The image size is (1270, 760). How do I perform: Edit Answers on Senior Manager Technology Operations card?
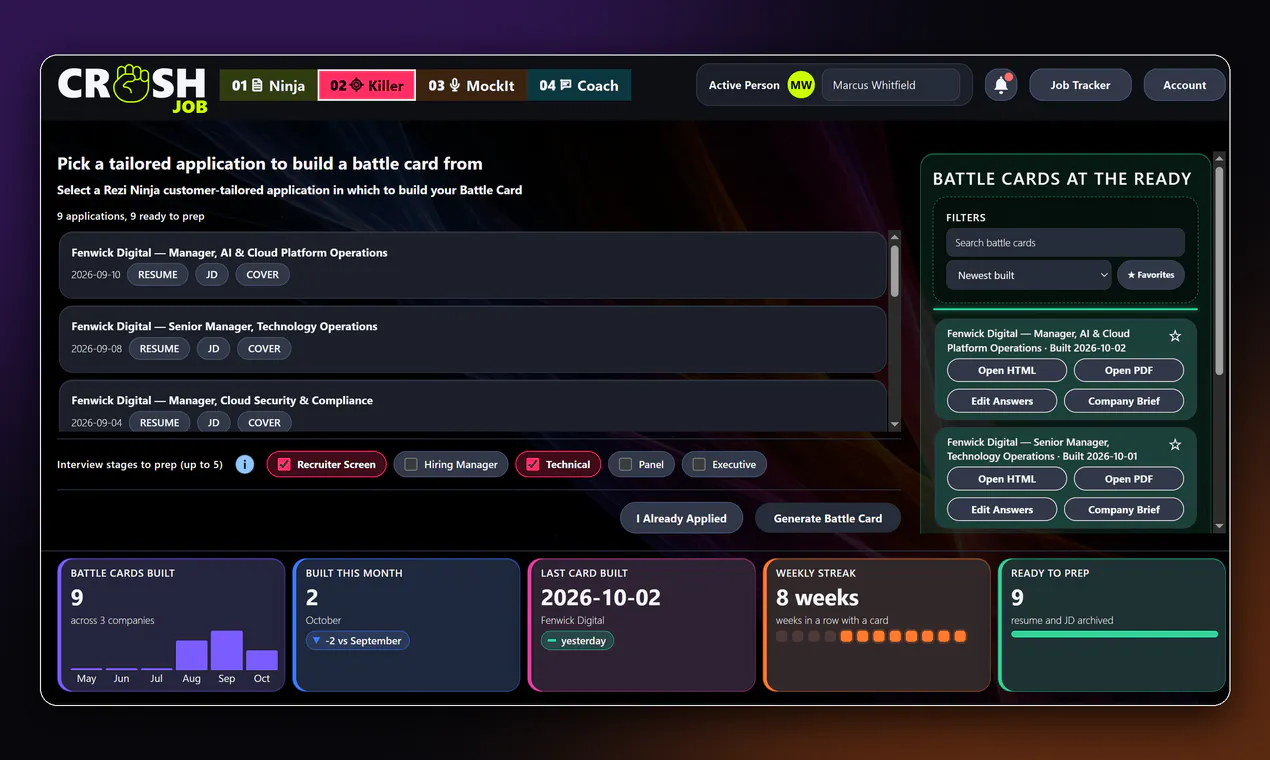[1003, 510]
